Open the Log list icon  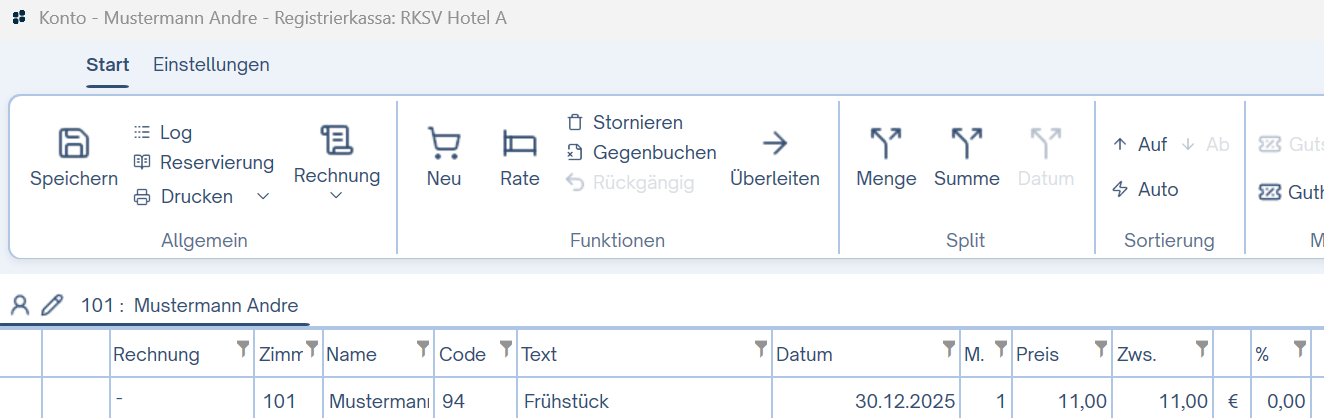point(142,132)
